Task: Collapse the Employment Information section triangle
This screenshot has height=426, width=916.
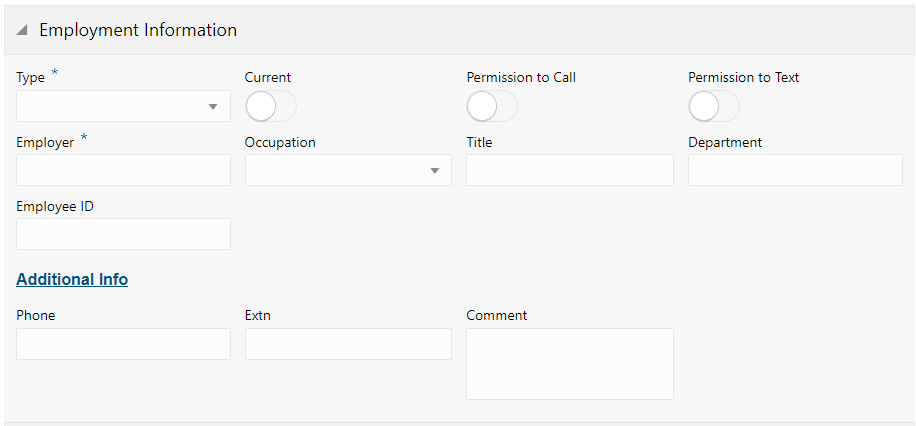Action: point(22,31)
